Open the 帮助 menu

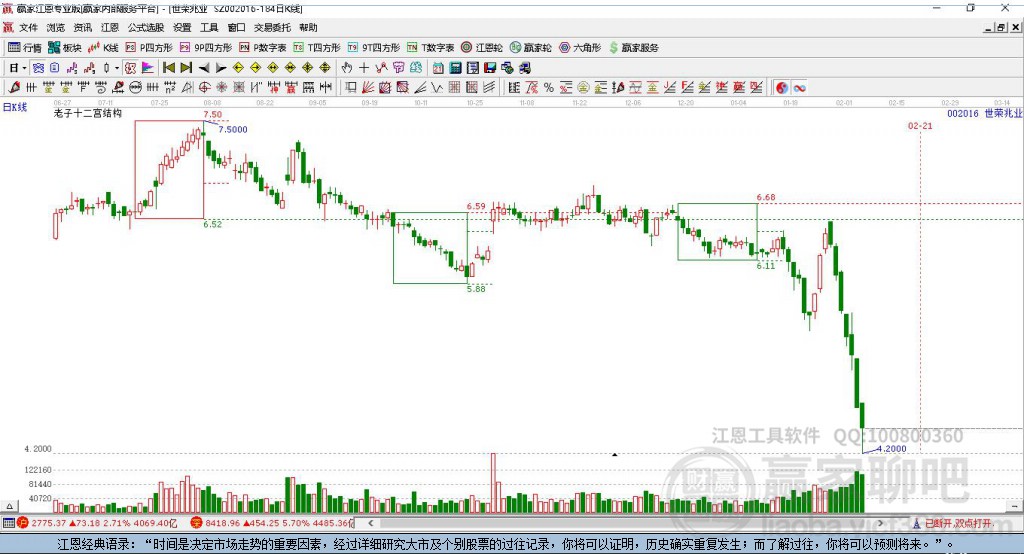[308, 27]
